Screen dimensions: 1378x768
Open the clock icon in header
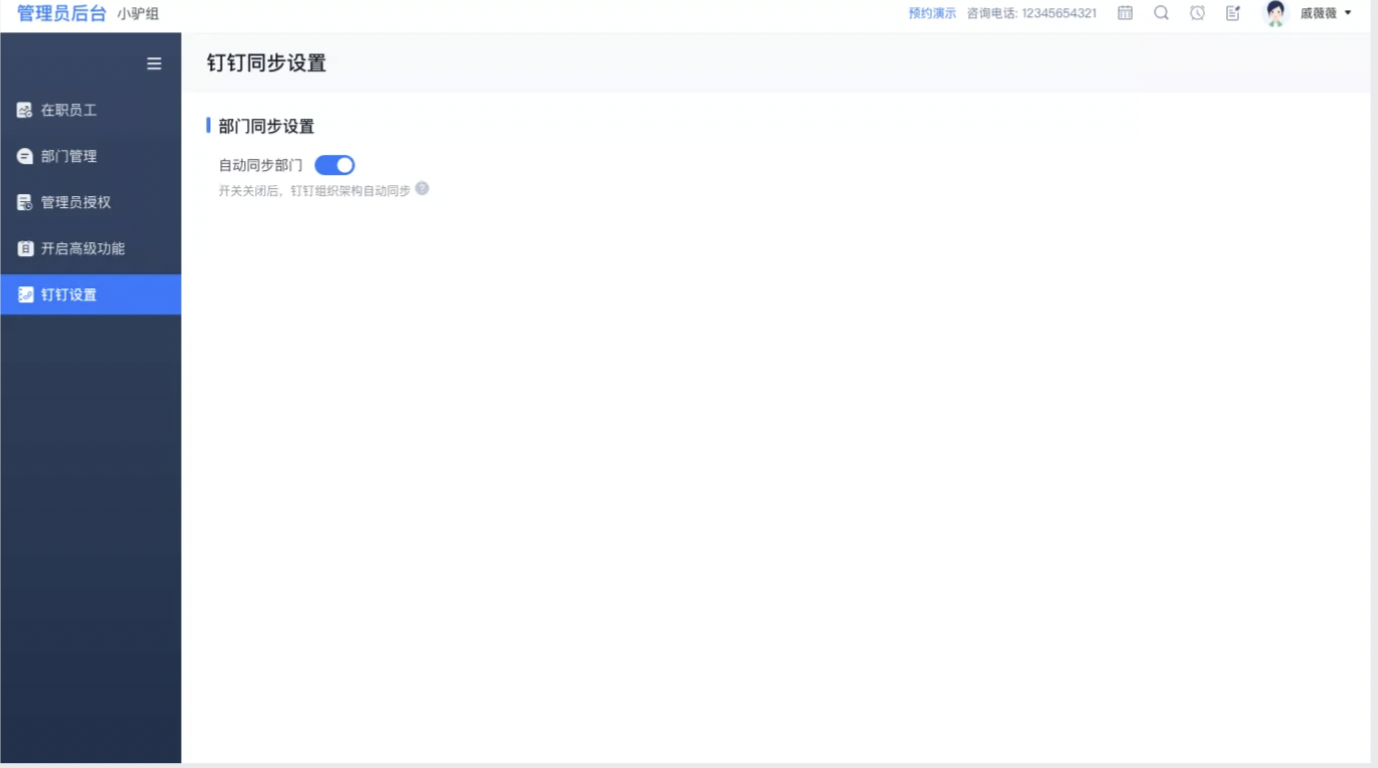point(1197,13)
